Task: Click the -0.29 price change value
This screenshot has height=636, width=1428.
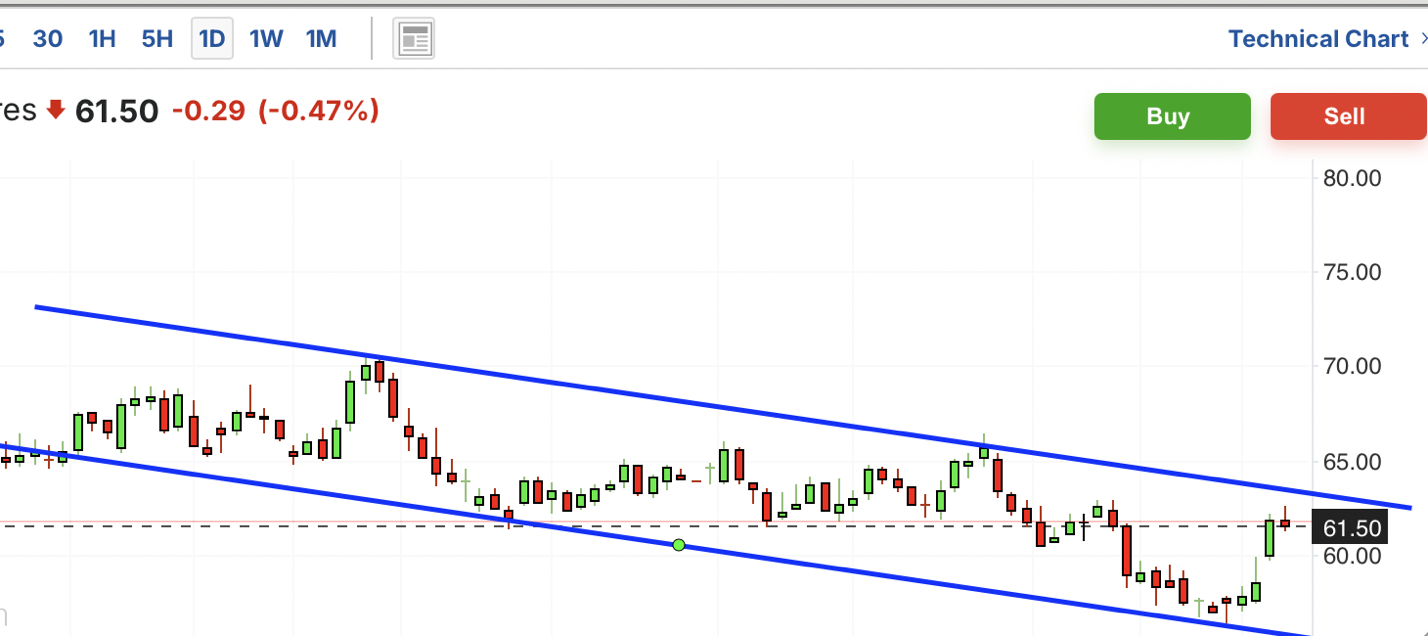Action: 208,111
